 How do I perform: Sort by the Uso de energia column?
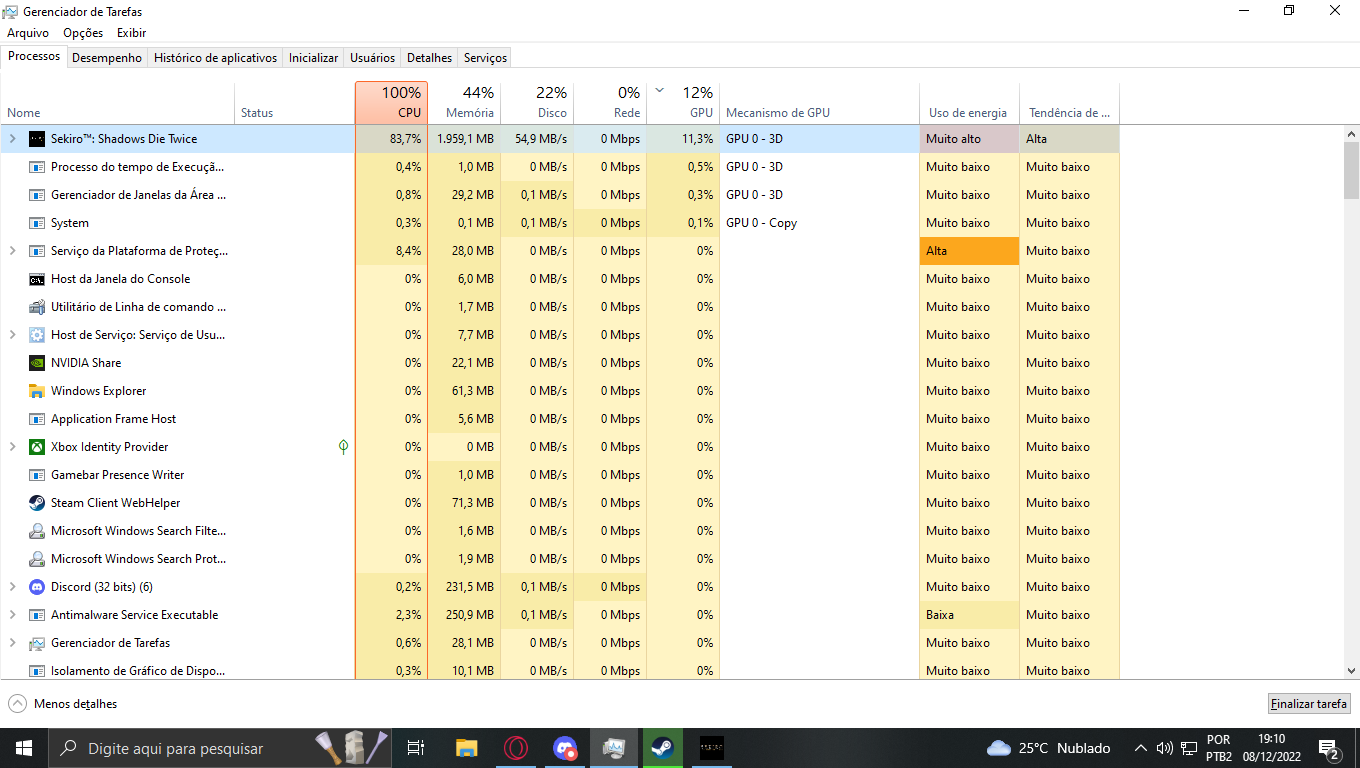[969, 102]
